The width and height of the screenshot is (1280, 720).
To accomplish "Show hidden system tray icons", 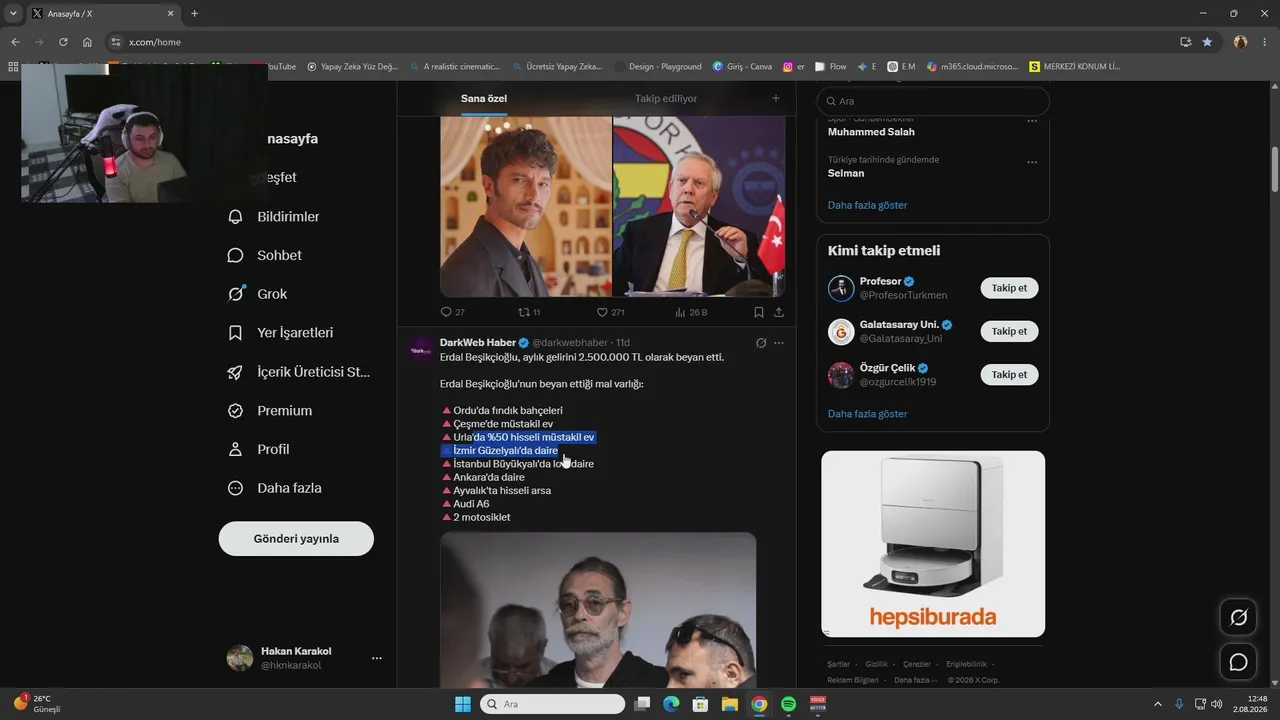I will pyautogui.click(x=1158, y=704).
